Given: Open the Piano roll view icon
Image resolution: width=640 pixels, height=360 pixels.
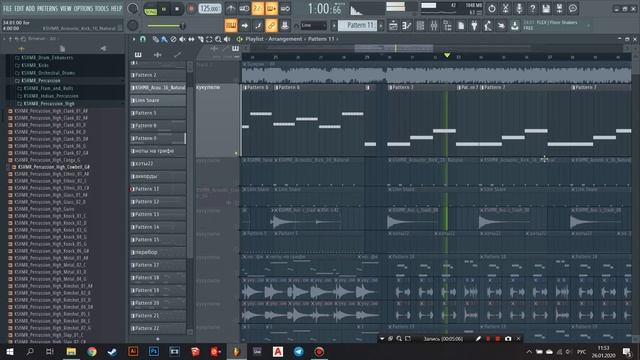Looking at the screenshot, I should click(x=407, y=26).
